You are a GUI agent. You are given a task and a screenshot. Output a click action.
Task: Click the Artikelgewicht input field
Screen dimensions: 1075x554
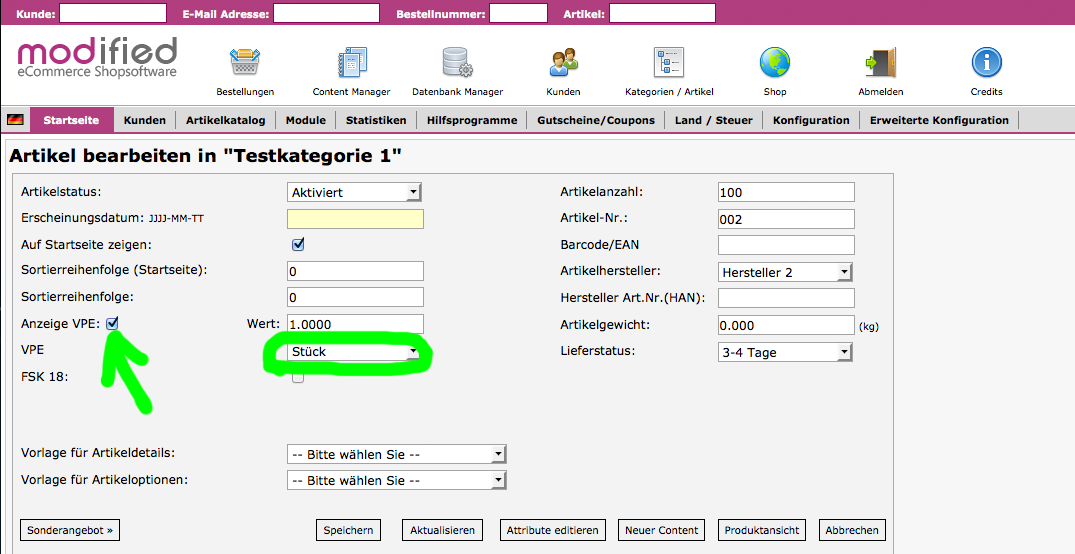click(x=786, y=325)
